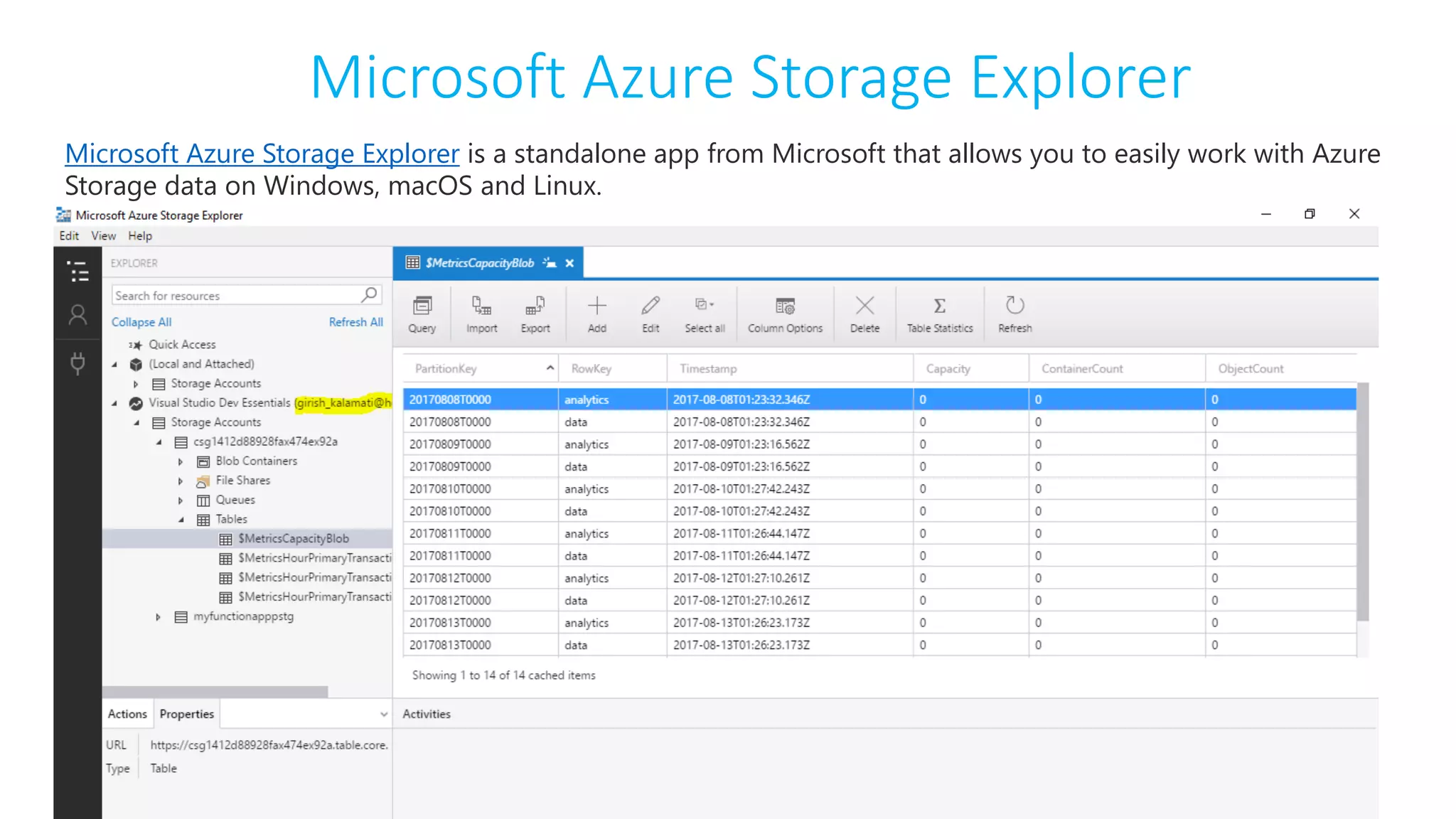Click the Tables node icon

[x=203, y=520]
